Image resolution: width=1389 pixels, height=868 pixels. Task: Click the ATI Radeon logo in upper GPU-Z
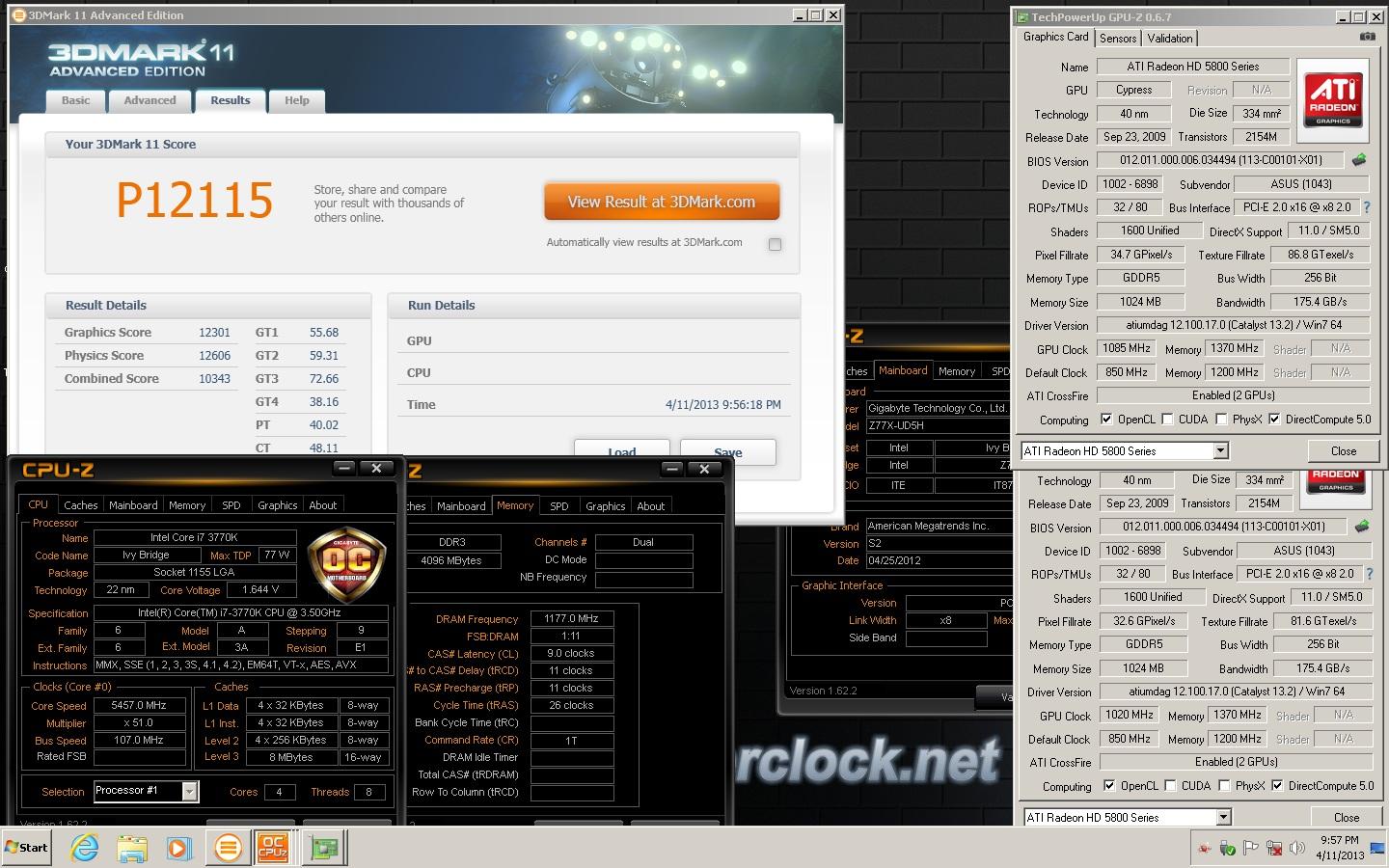1333,99
